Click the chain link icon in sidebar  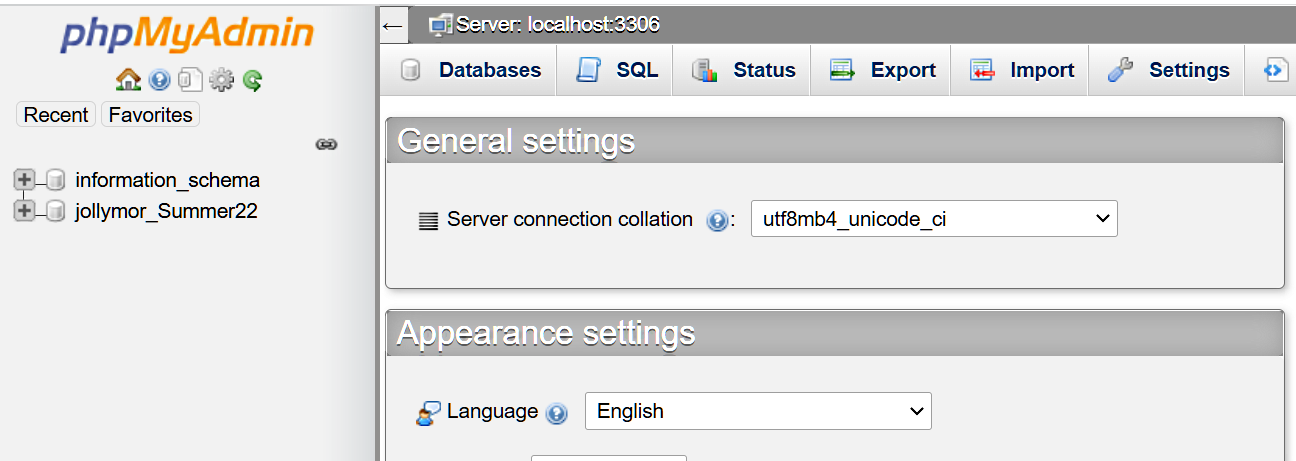coord(326,144)
